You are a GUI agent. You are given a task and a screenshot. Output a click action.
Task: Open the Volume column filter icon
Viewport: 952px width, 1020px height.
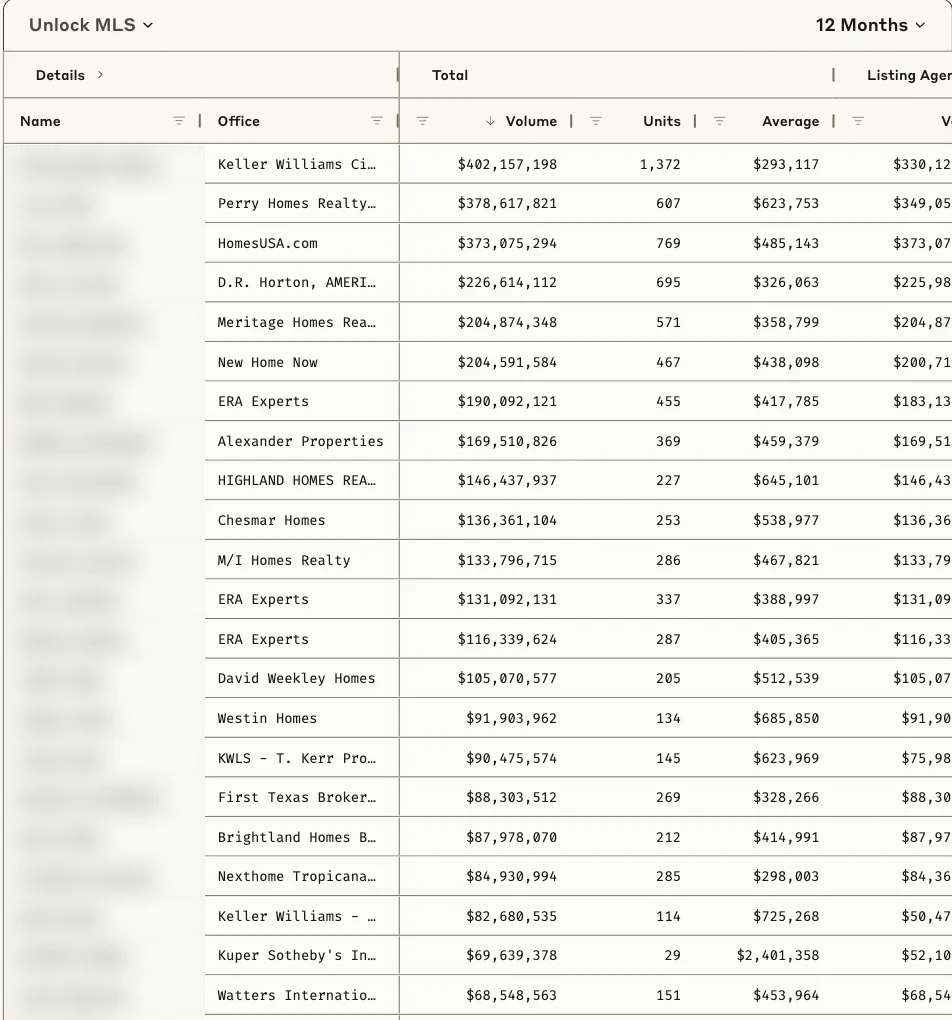(x=422, y=121)
